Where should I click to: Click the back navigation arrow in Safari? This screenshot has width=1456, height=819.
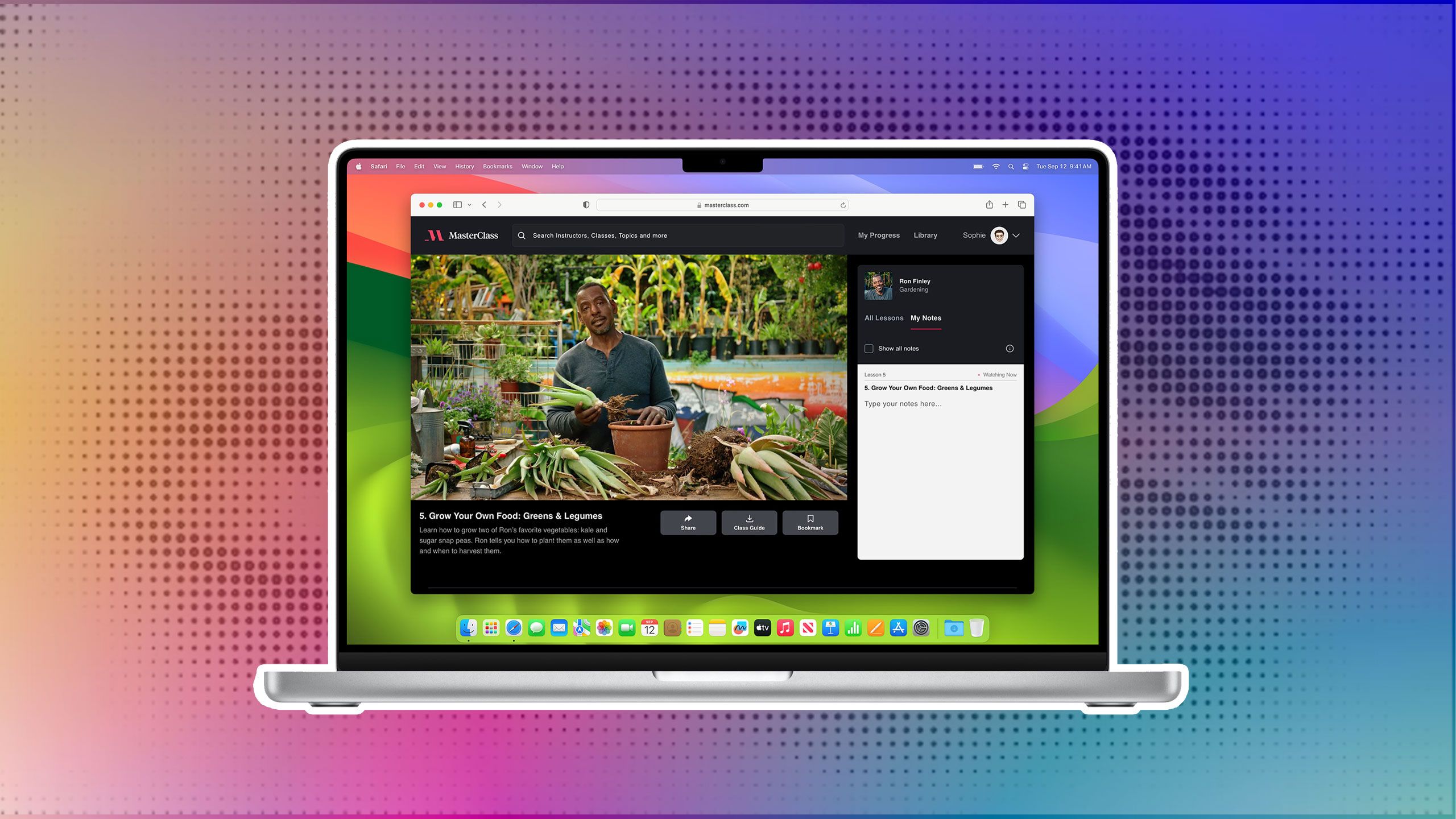[484, 204]
